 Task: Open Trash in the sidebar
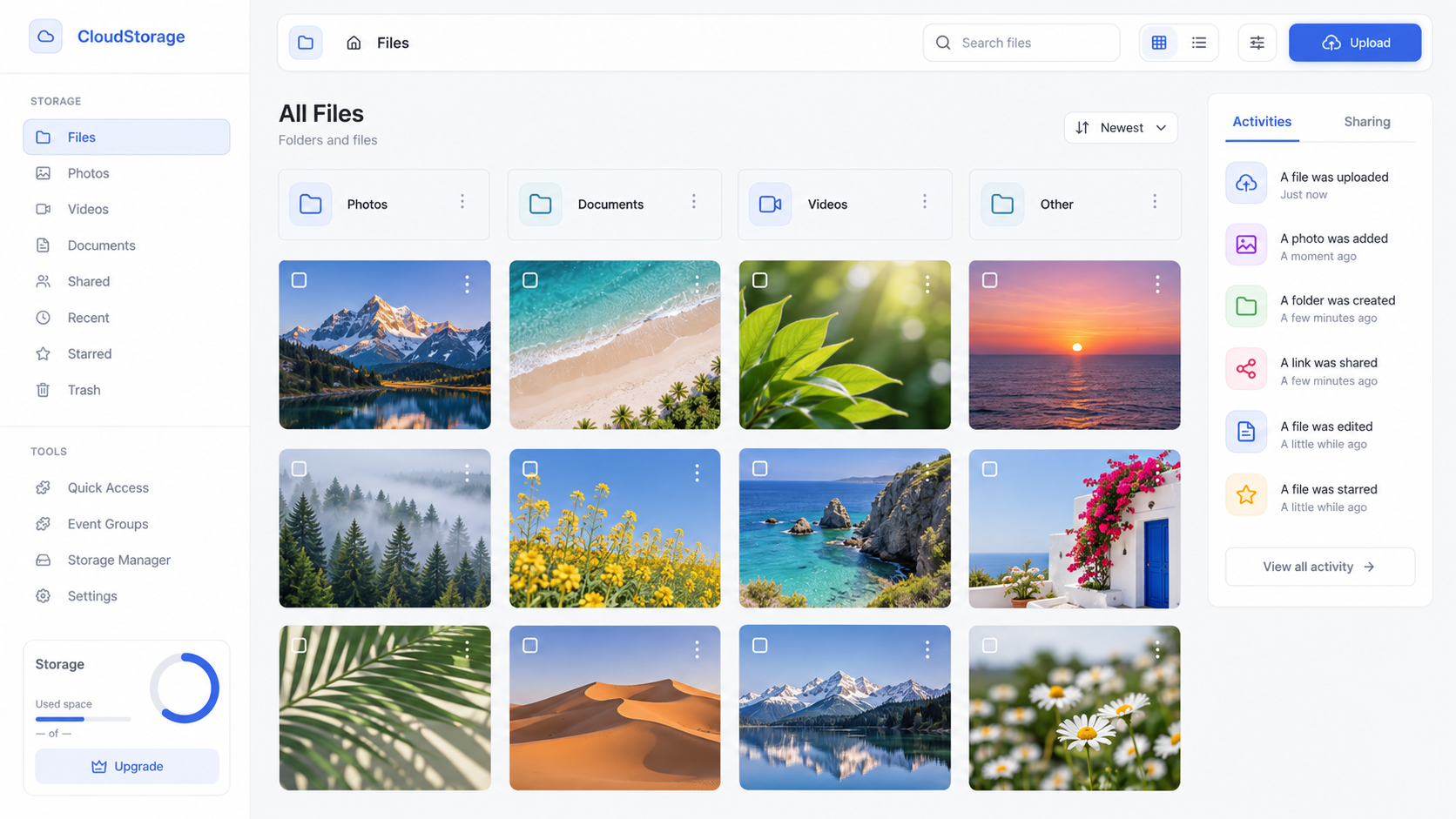click(x=126, y=390)
